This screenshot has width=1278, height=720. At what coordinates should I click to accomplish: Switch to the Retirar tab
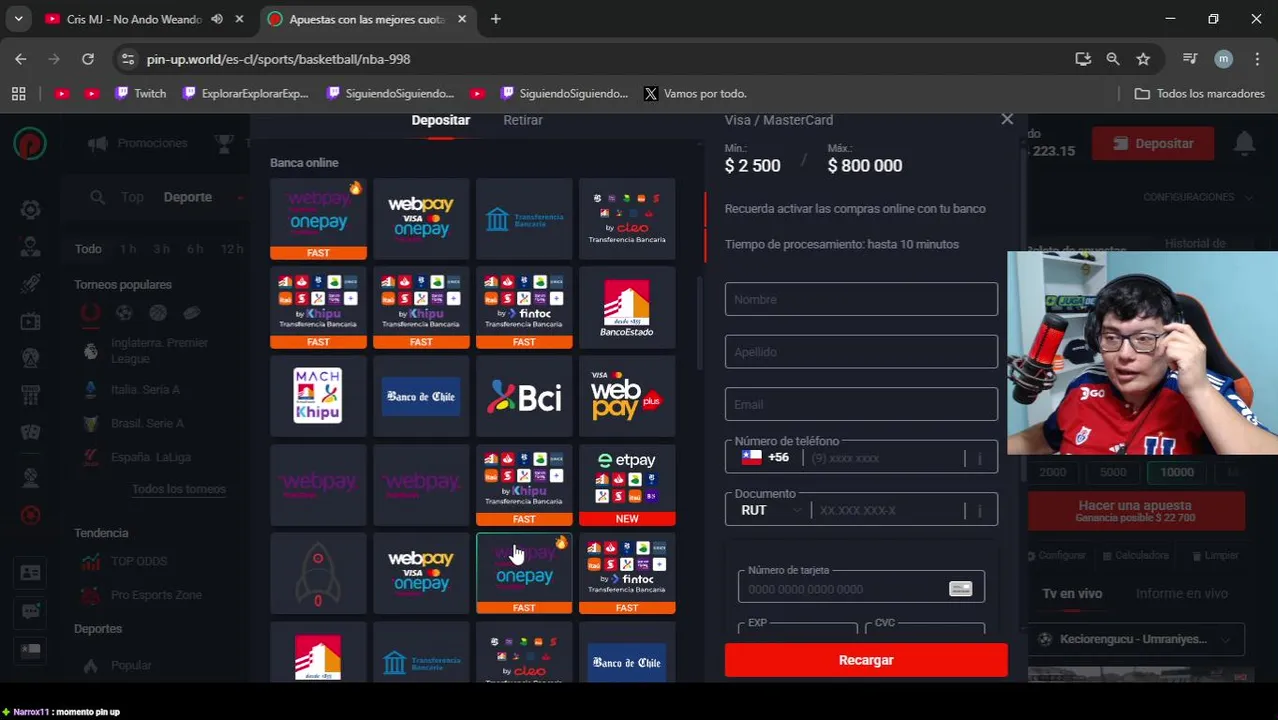(x=523, y=120)
